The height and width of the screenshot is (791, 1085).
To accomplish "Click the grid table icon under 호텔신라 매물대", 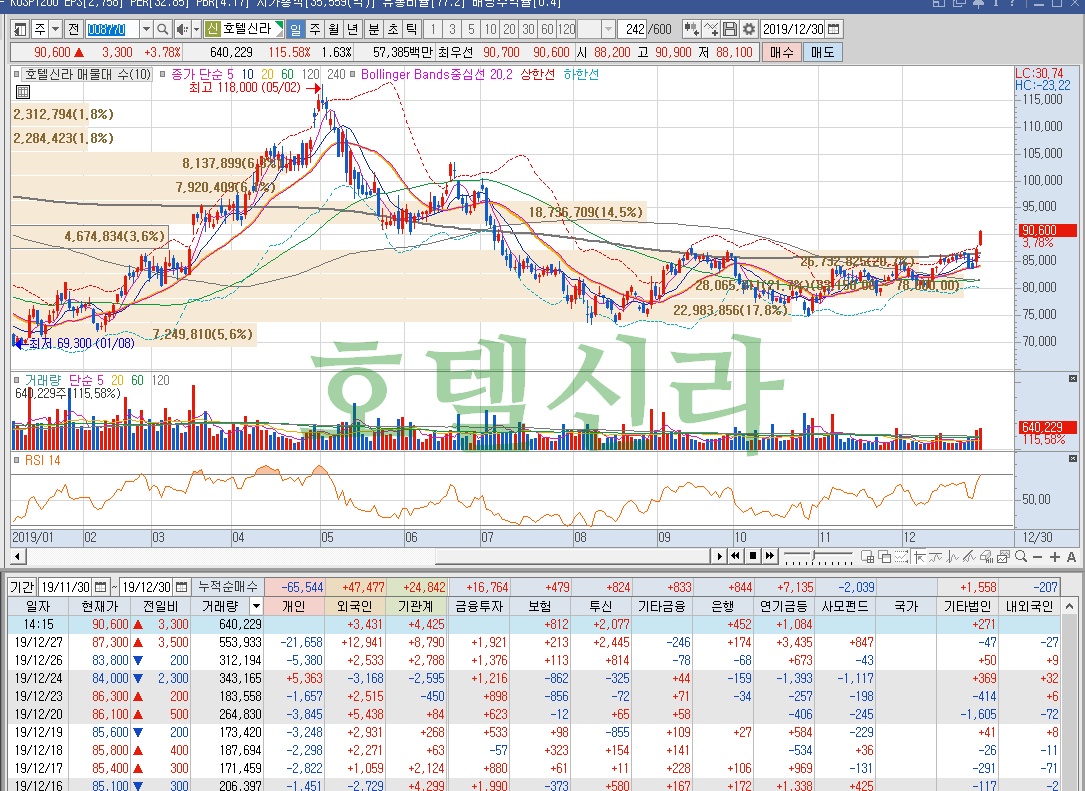I will coord(22,92).
